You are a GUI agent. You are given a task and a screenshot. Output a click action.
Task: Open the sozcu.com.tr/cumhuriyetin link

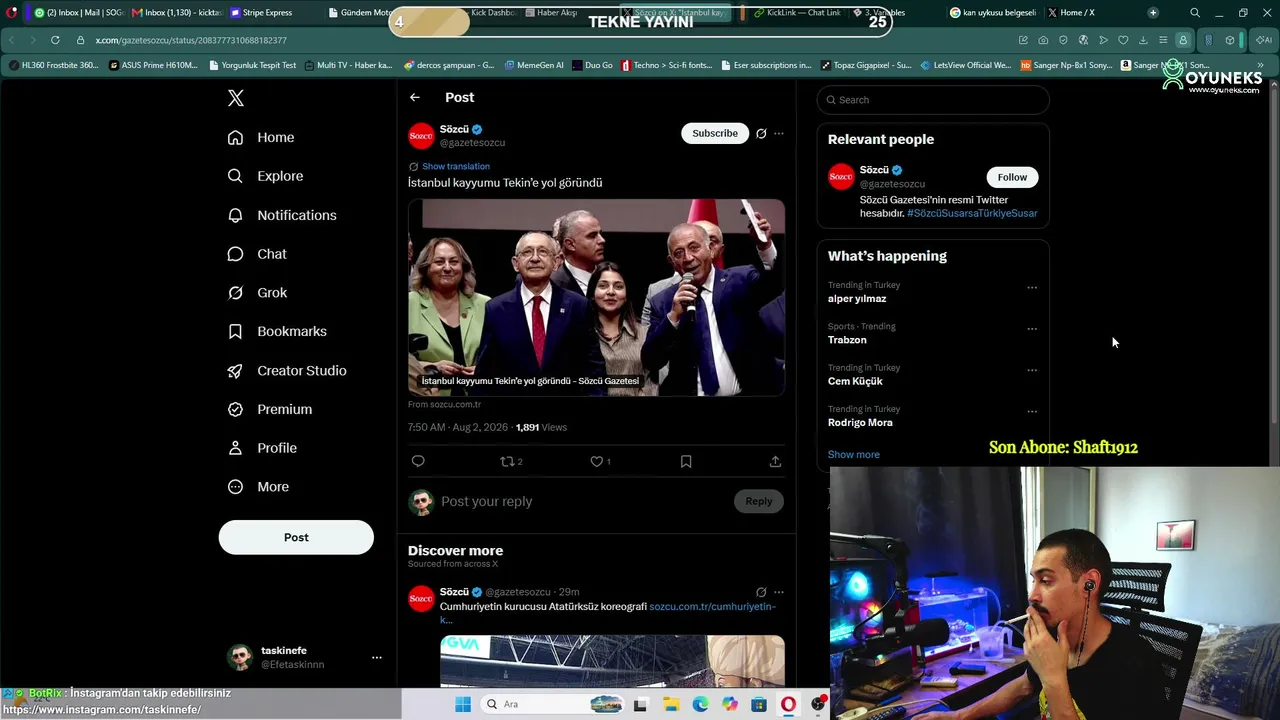tap(712, 606)
